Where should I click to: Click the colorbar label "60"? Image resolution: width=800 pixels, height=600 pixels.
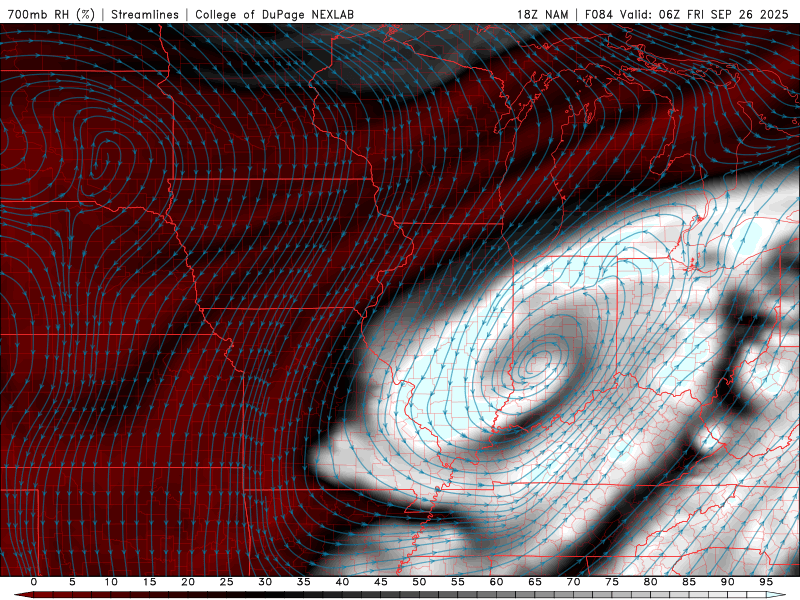[496, 582]
